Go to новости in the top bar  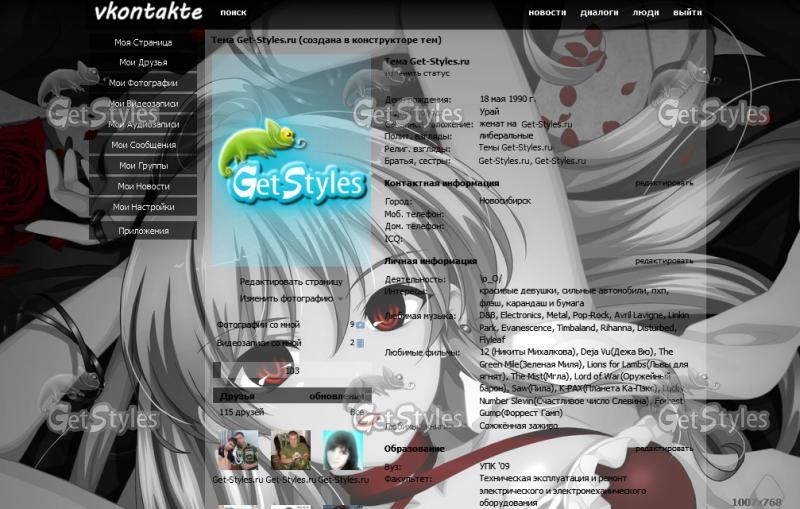pos(547,12)
